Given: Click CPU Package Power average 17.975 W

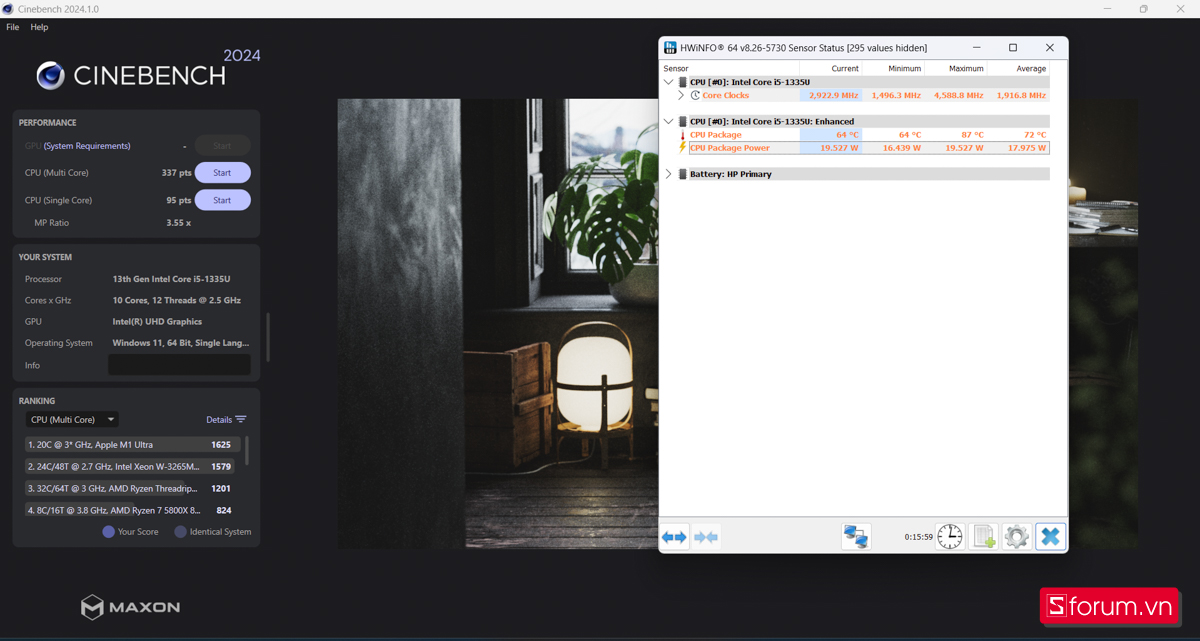Looking at the screenshot, I should (1027, 148).
